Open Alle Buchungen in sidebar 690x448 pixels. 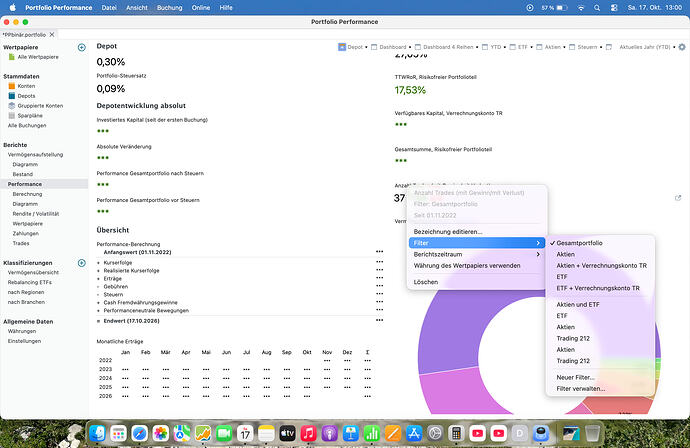[27, 125]
